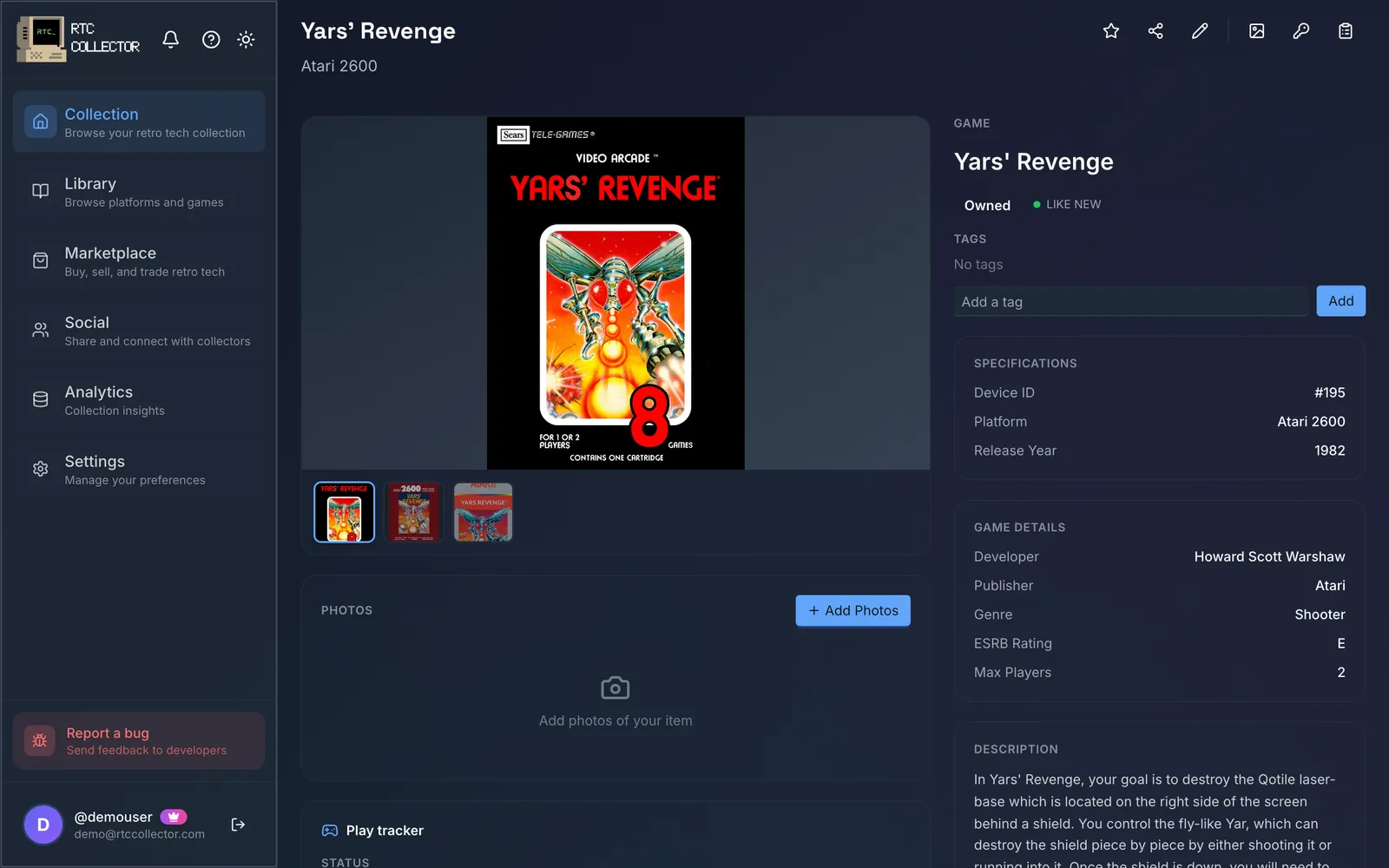Click the key icon in the header
1389x868 pixels.
(x=1301, y=31)
